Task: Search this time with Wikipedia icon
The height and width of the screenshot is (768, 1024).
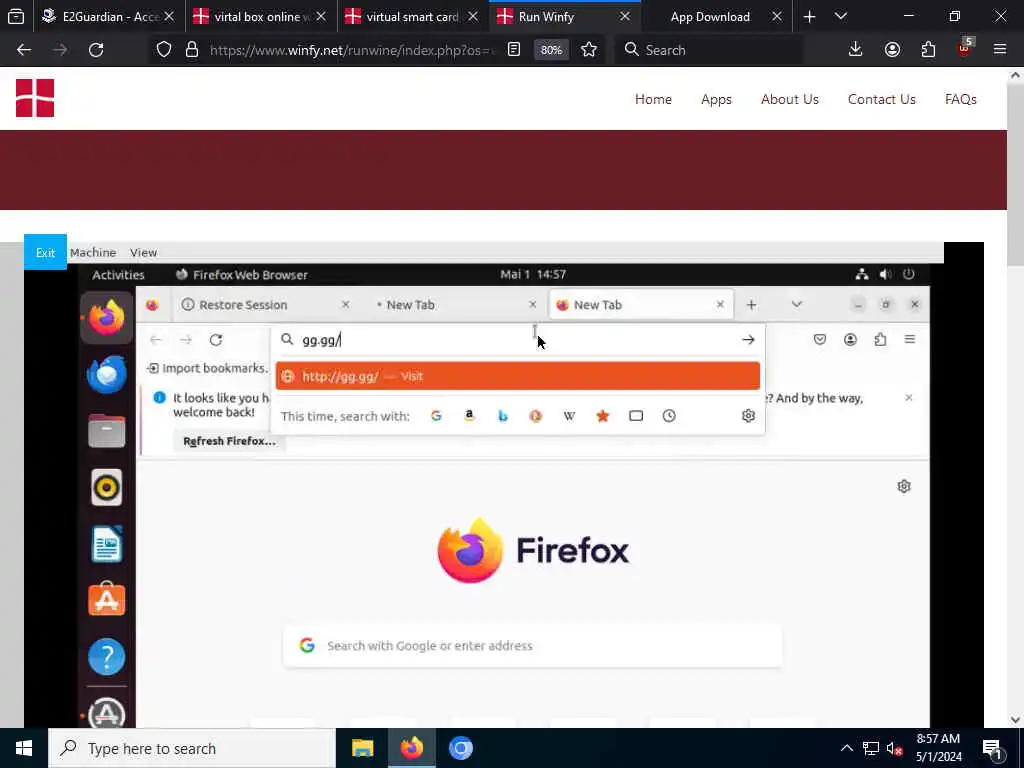Action: coord(569,416)
